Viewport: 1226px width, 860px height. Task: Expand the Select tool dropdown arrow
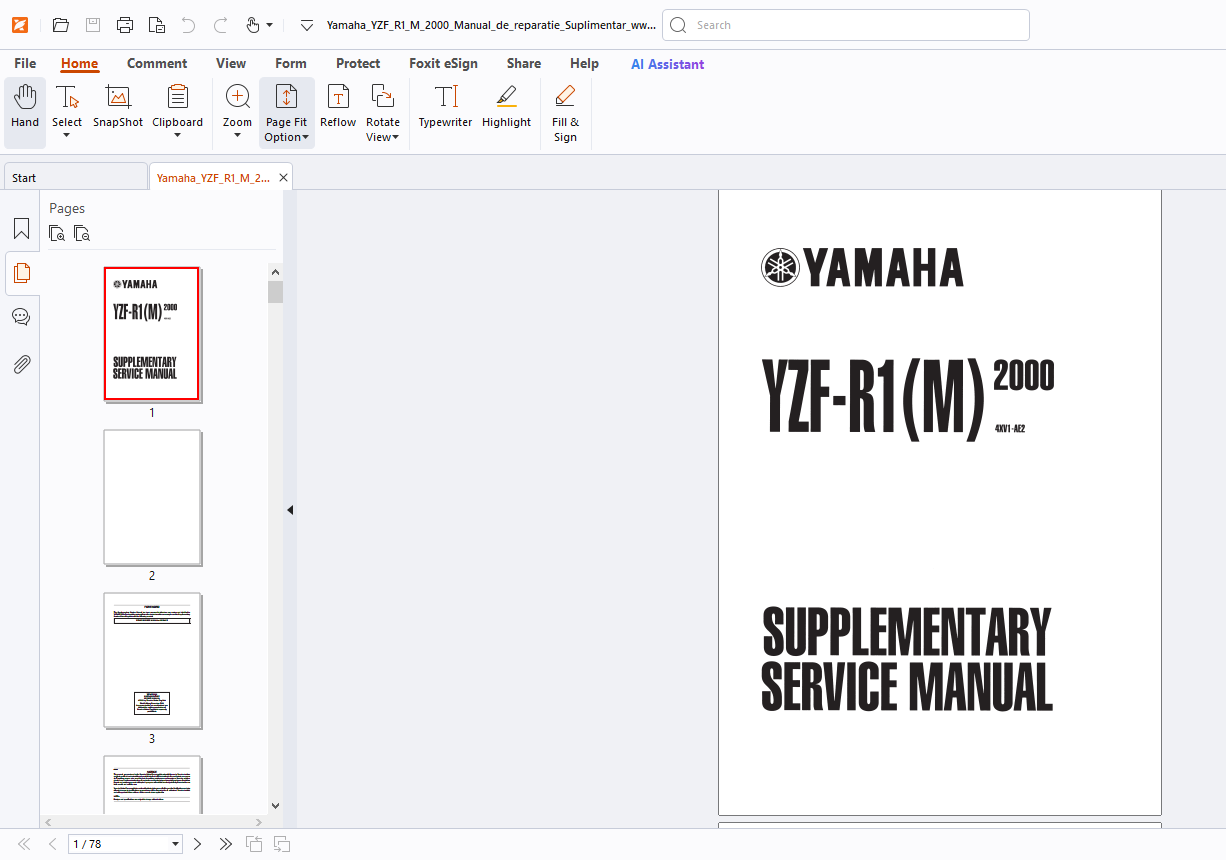tap(67, 136)
